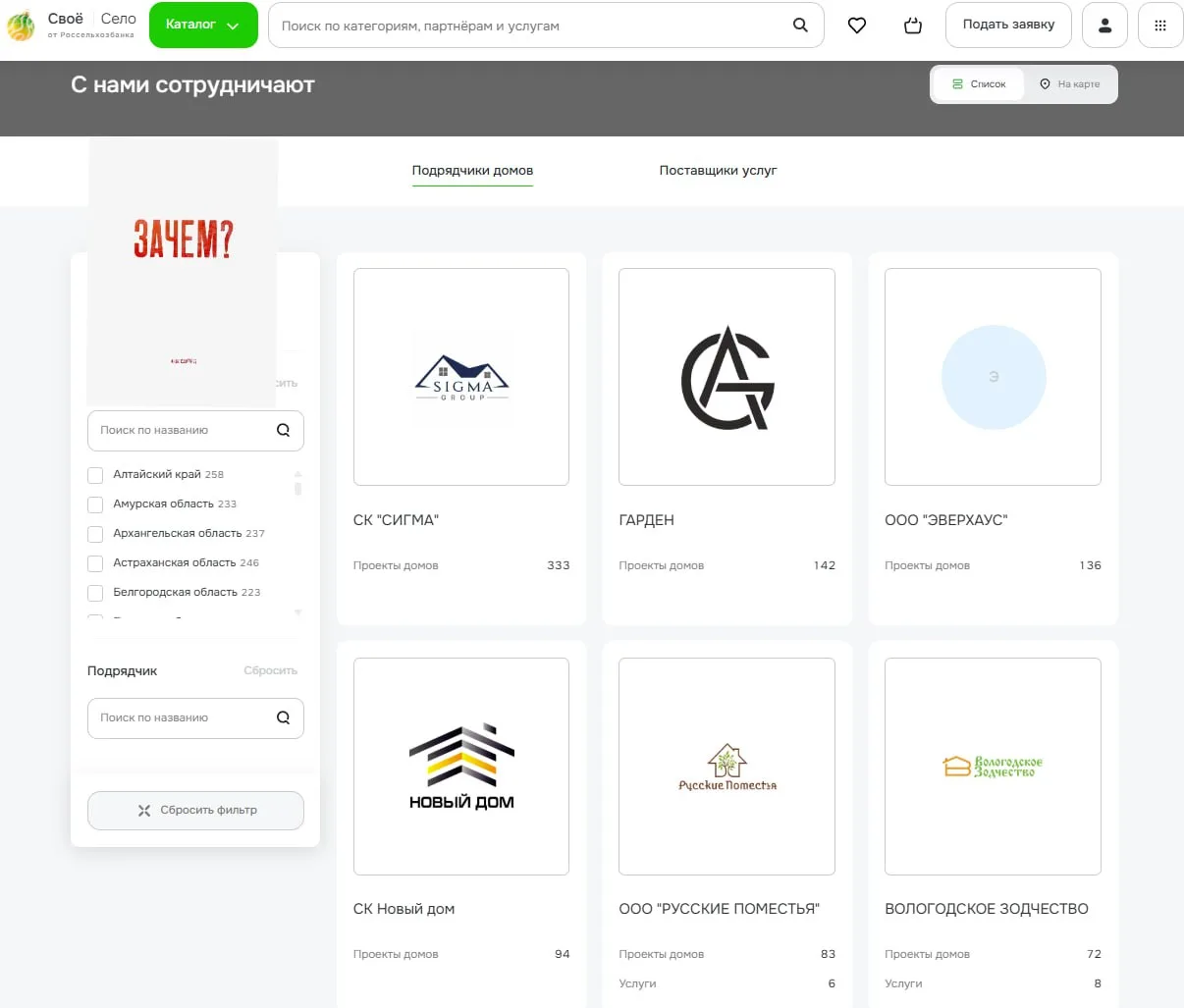Image resolution: width=1184 pixels, height=1008 pixels.
Task: Select the Подрядчики домов tab
Action: pyautogui.click(x=472, y=170)
